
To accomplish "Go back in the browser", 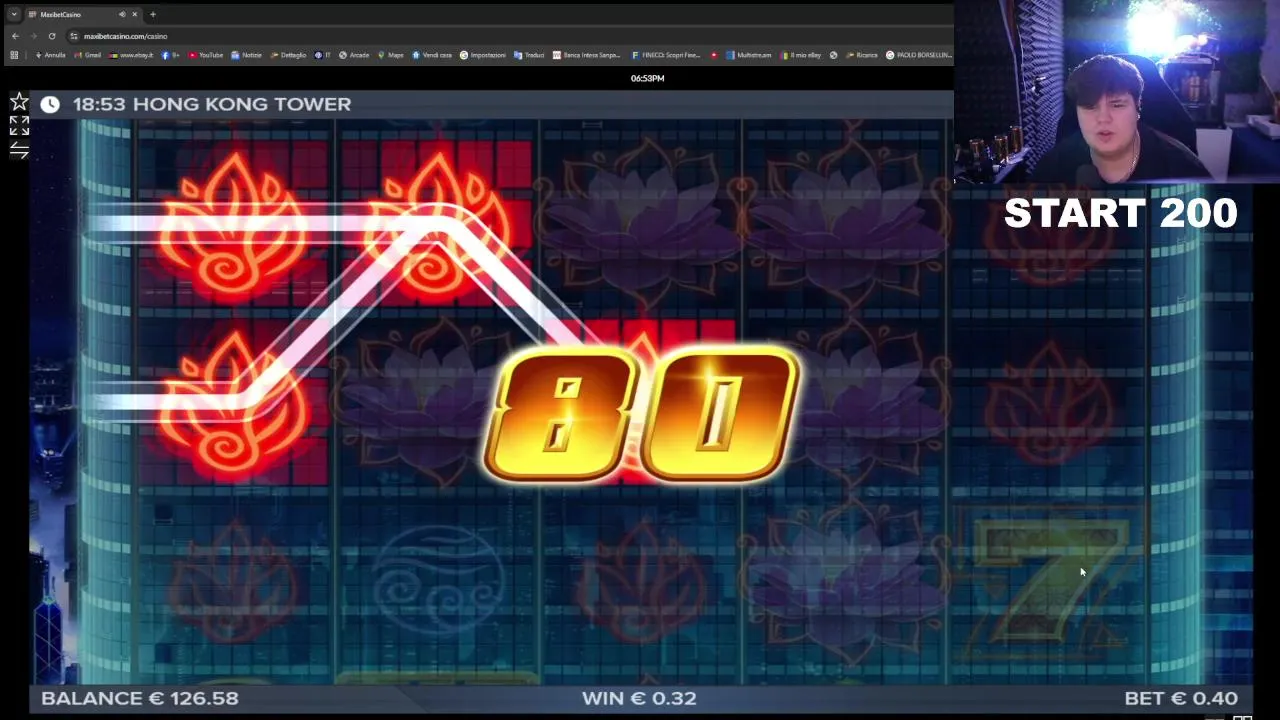I will pos(15,36).
